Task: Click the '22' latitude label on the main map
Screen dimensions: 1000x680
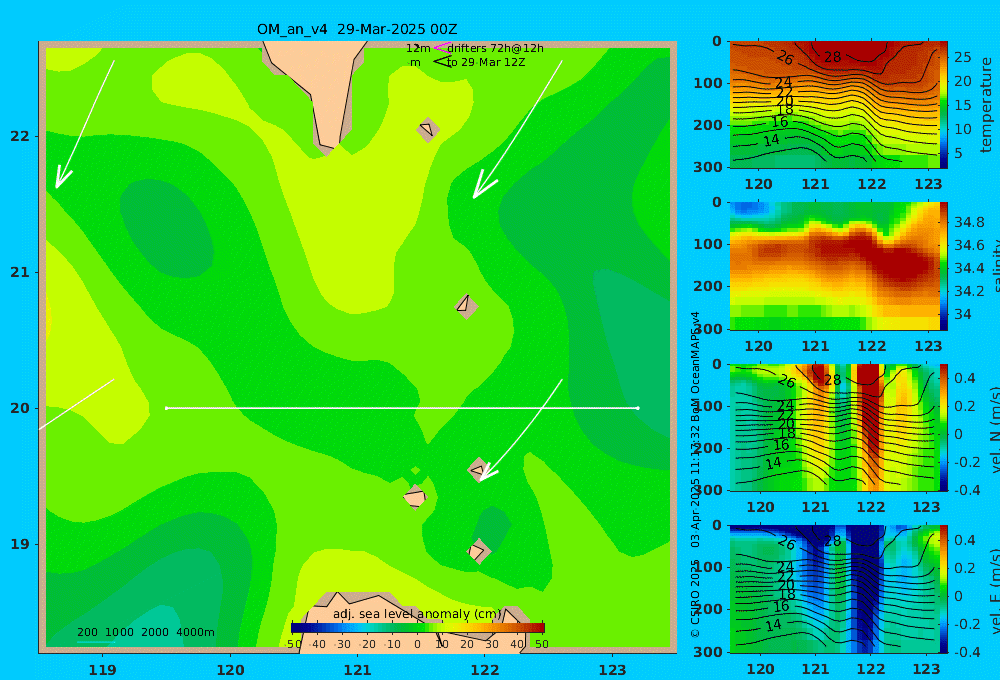Action: tap(20, 136)
